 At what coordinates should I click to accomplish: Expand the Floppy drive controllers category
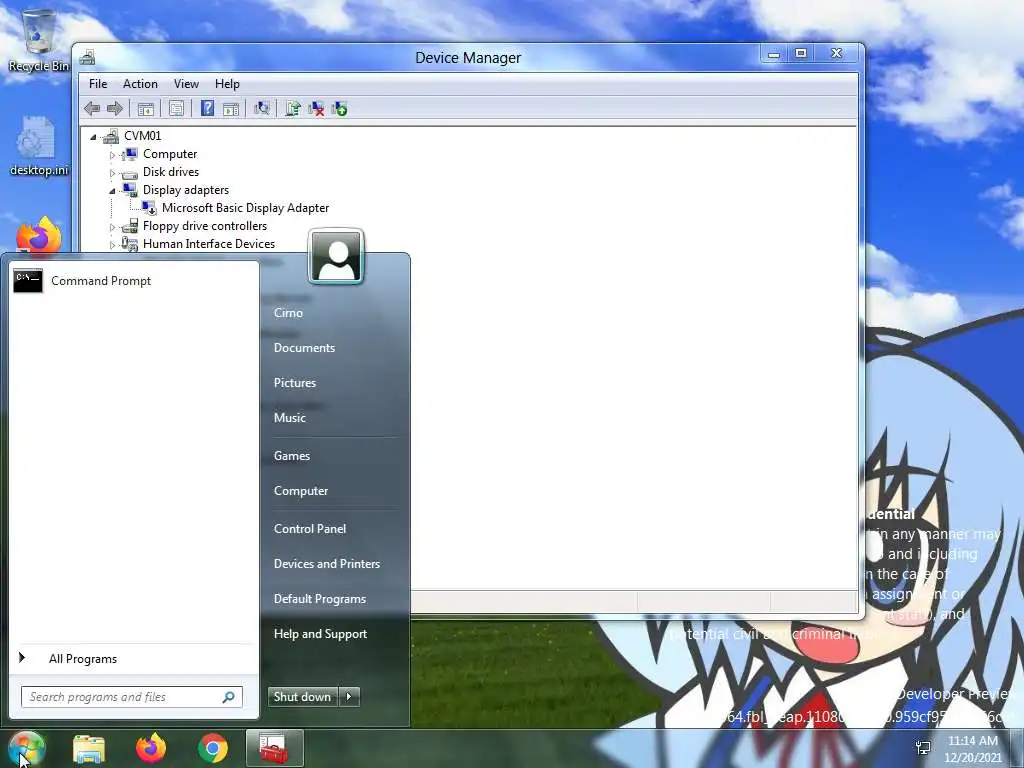pyautogui.click(x=112, y=227)
